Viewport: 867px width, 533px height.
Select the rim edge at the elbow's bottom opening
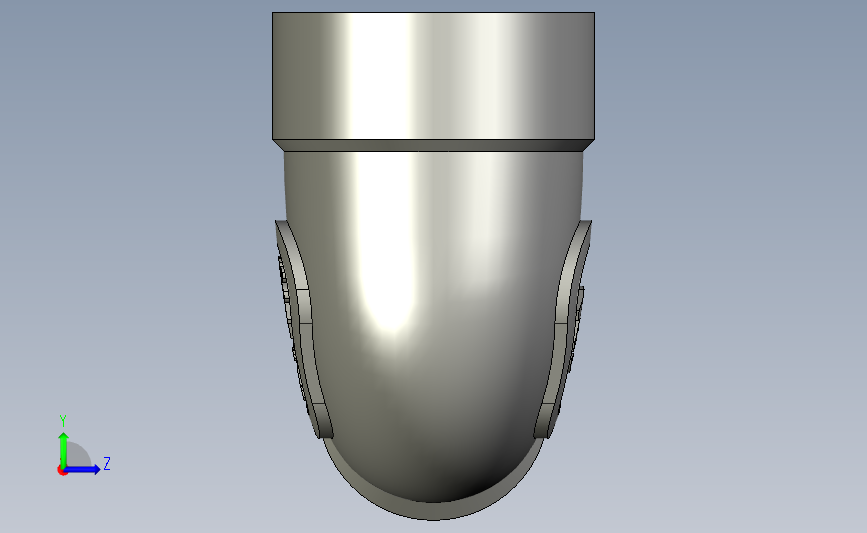pos(433,511)
